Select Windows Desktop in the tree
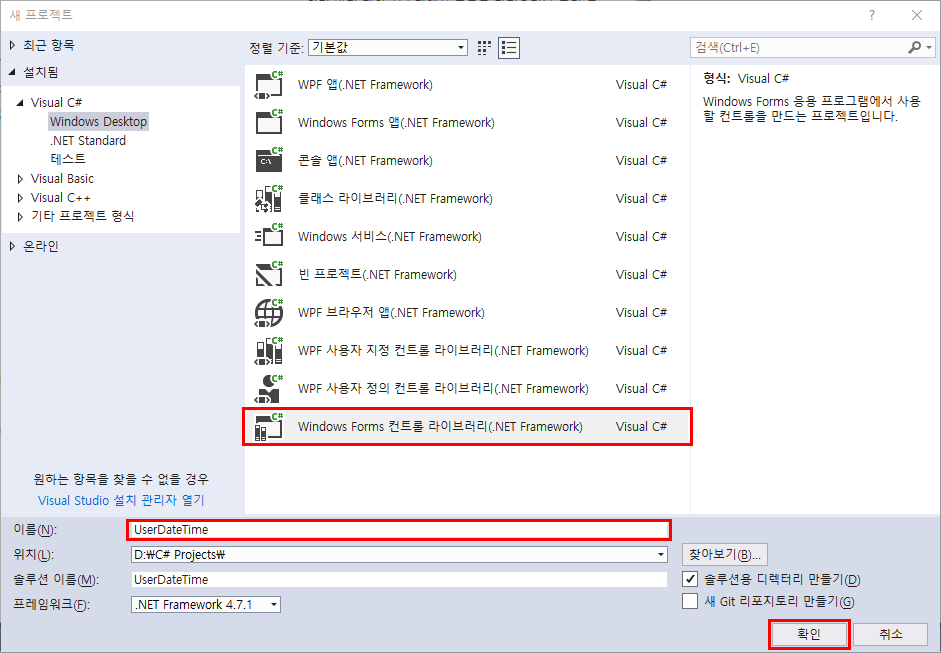The image size is (941, 653). [98, 121]
